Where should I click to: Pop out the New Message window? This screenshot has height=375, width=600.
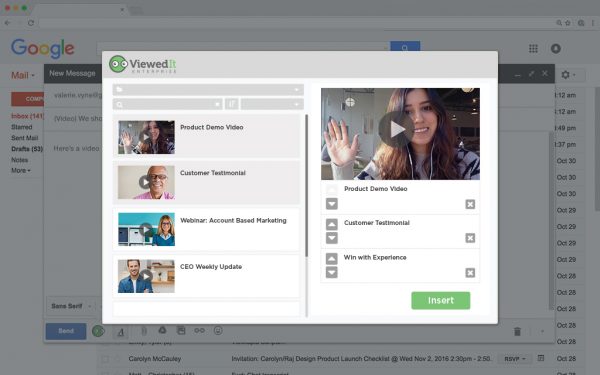pos(531,73)
